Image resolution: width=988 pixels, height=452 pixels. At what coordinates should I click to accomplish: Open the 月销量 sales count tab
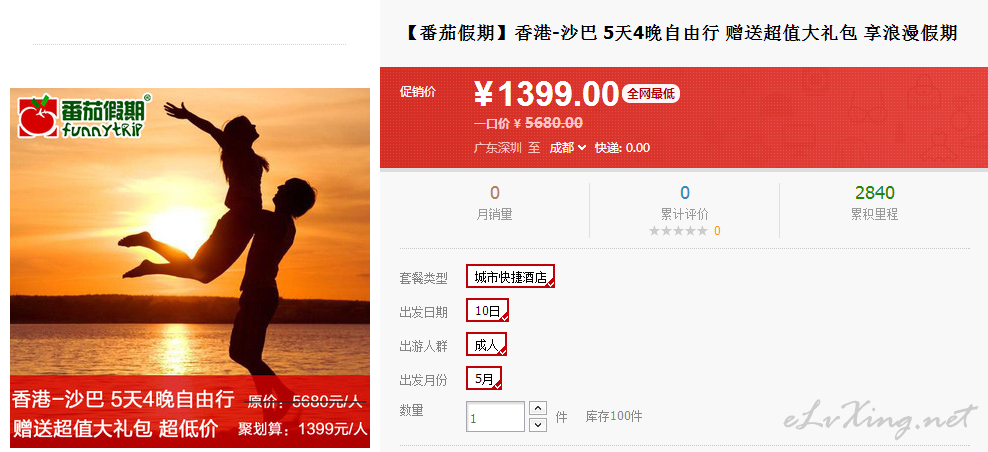click(x=495, y=203)
